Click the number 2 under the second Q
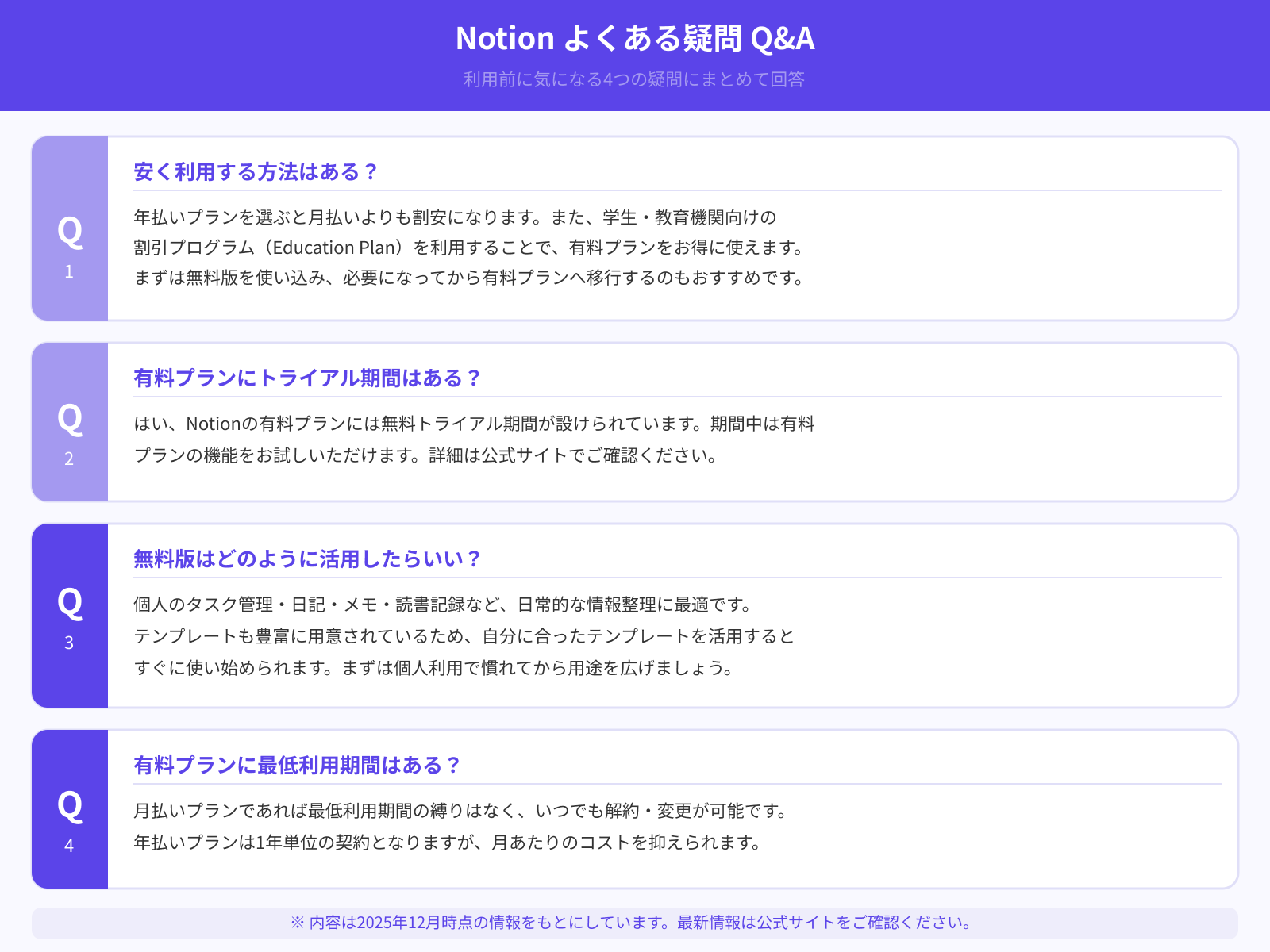The width and height of the screenshot is (1270, 952). point(69,457)
